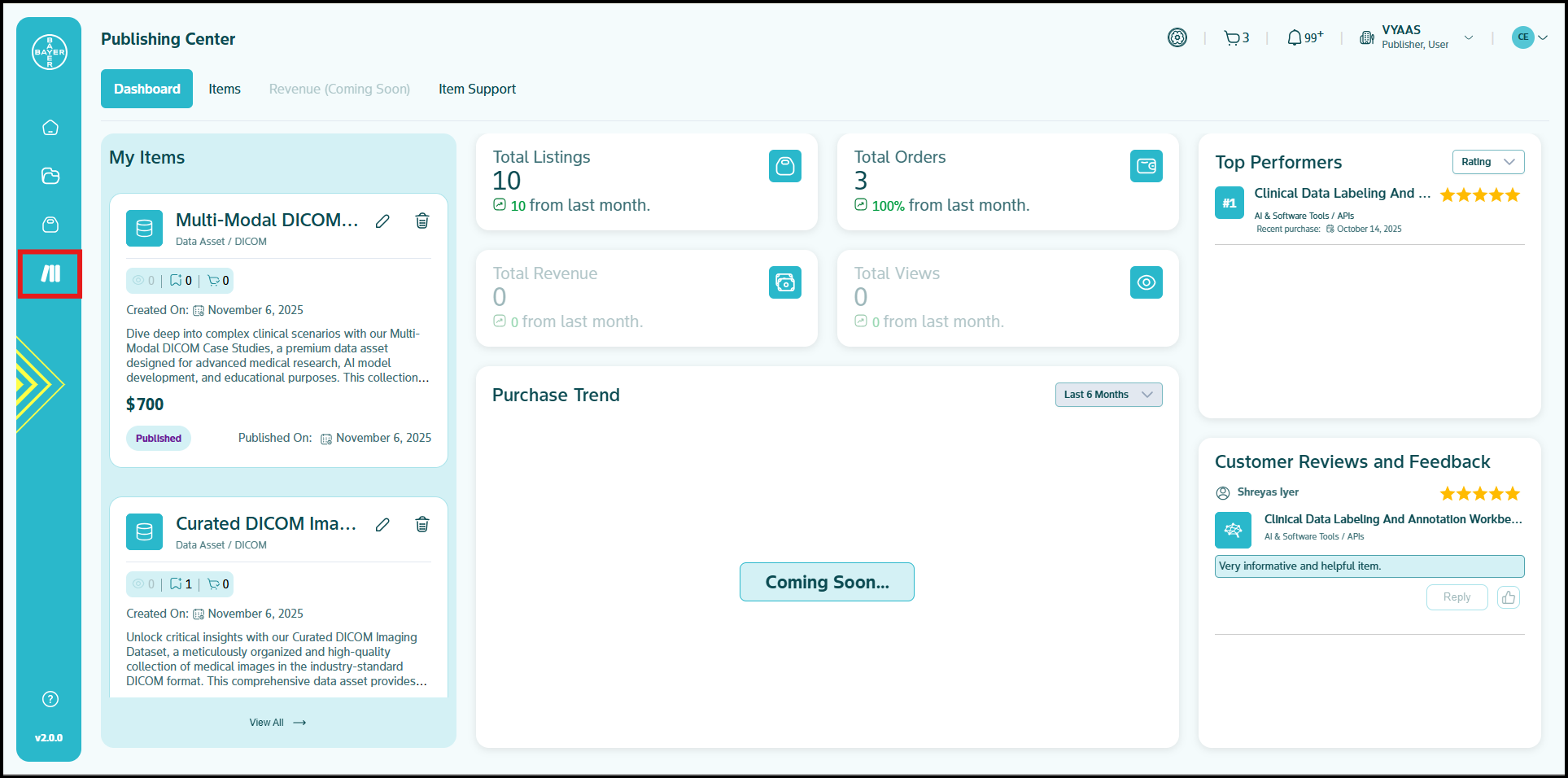
Task: Open the Publishing Center sidebar icon
Action: [x=50, y=273]
